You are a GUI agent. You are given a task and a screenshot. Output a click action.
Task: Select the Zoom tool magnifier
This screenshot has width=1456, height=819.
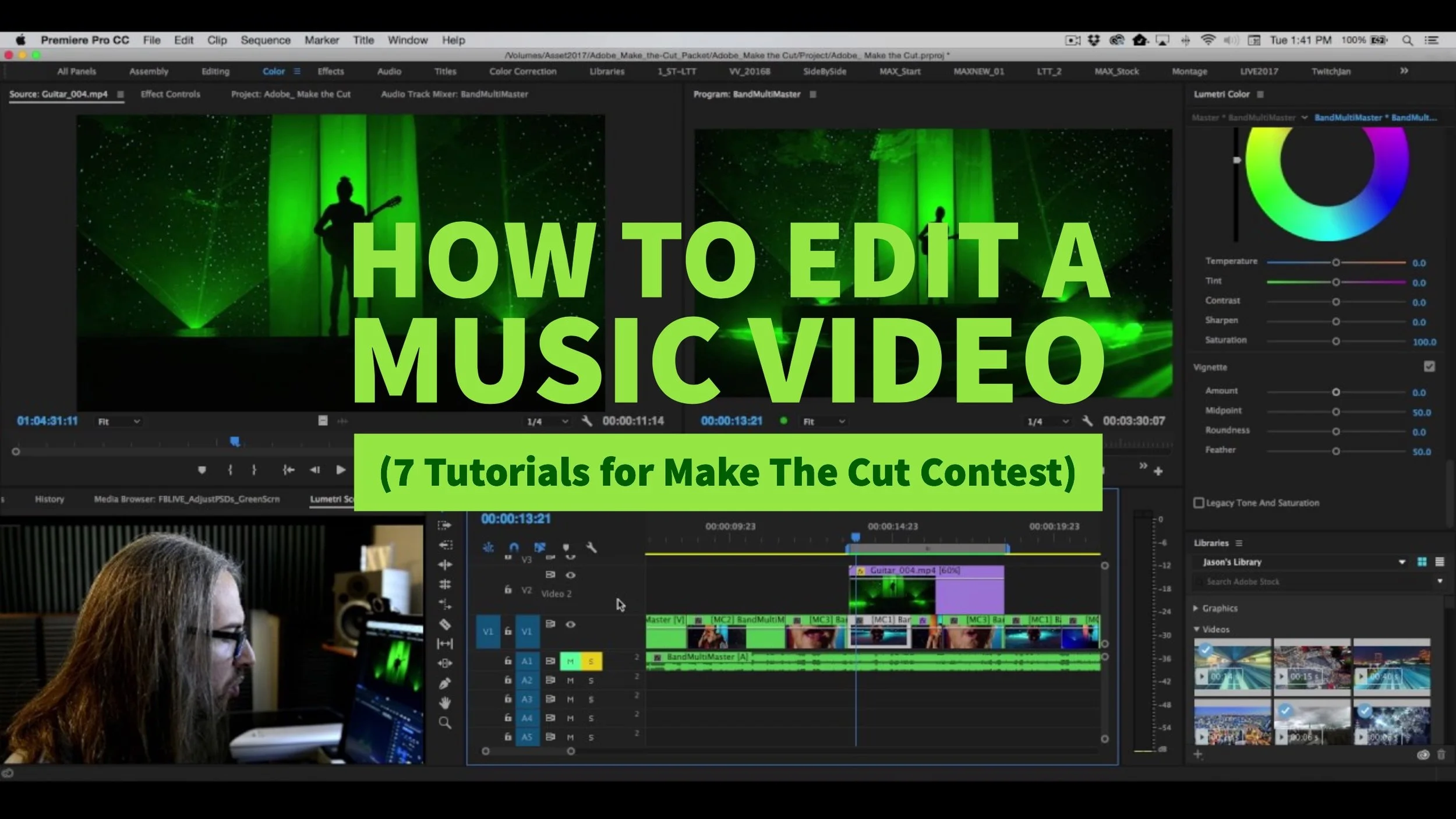click(x=445, y=723)
